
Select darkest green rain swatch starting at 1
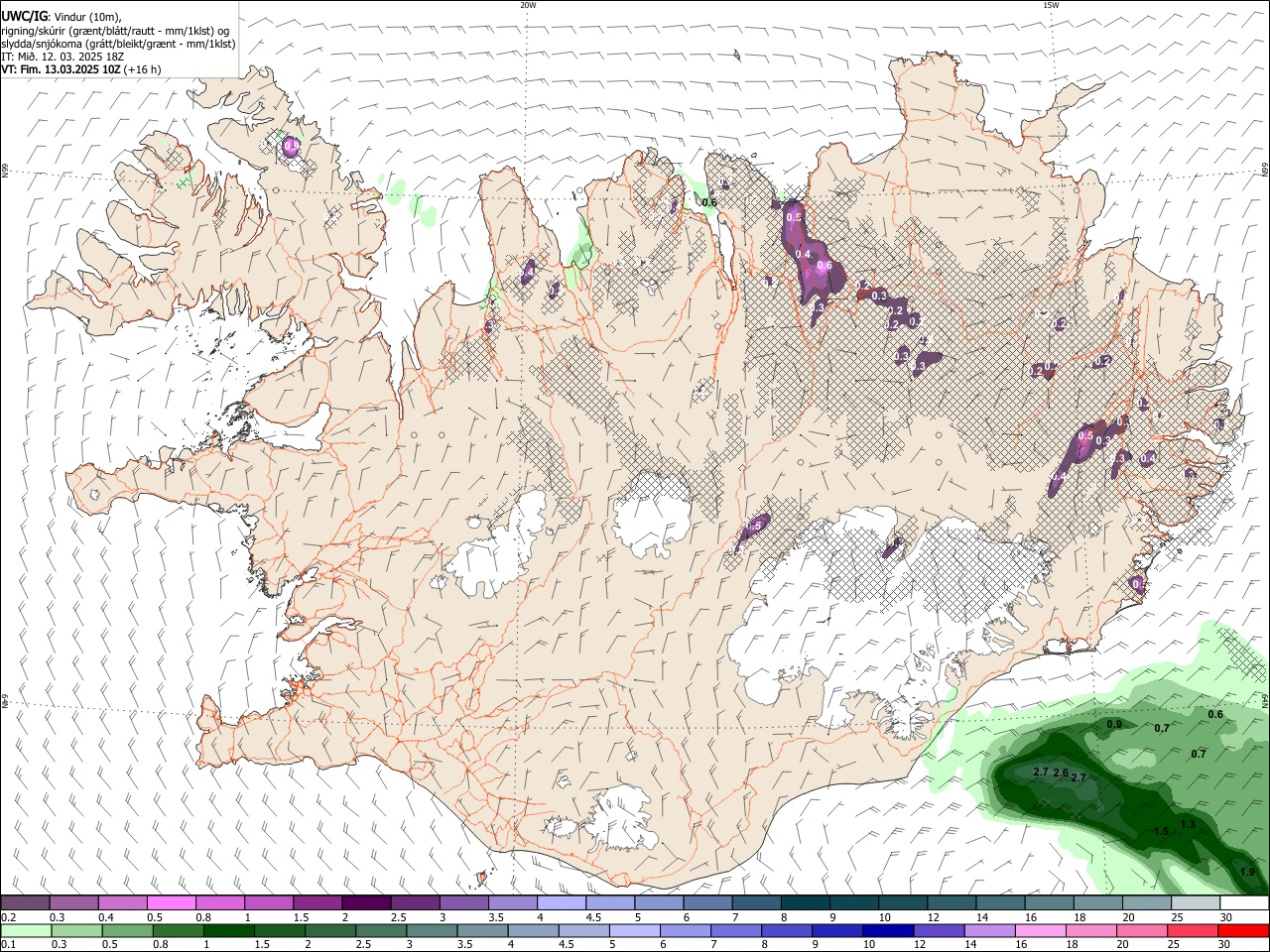[x=229, y=930]
